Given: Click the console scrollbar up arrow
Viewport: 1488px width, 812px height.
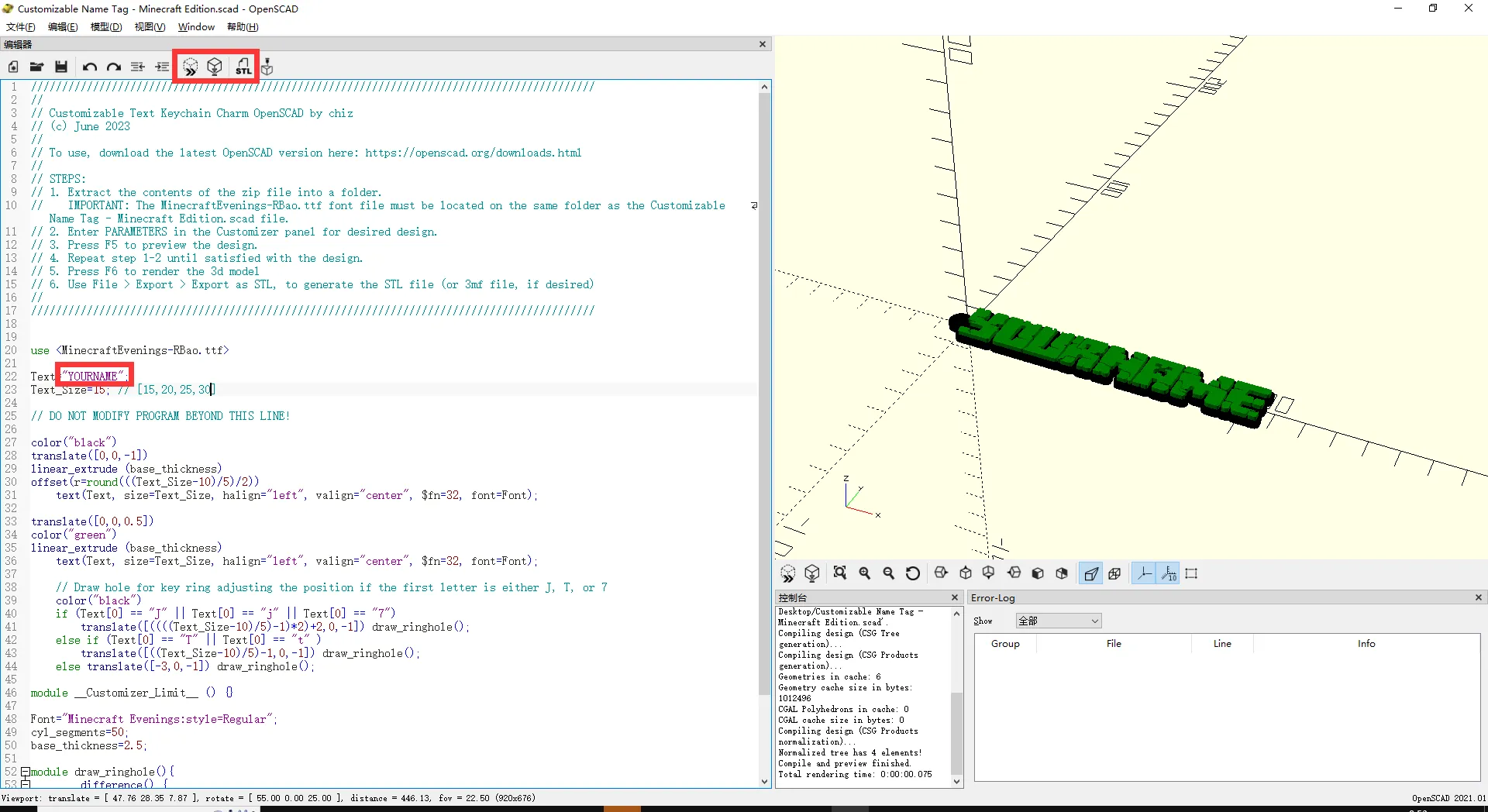Looking at the screenshot, I should tap(957, 614).
